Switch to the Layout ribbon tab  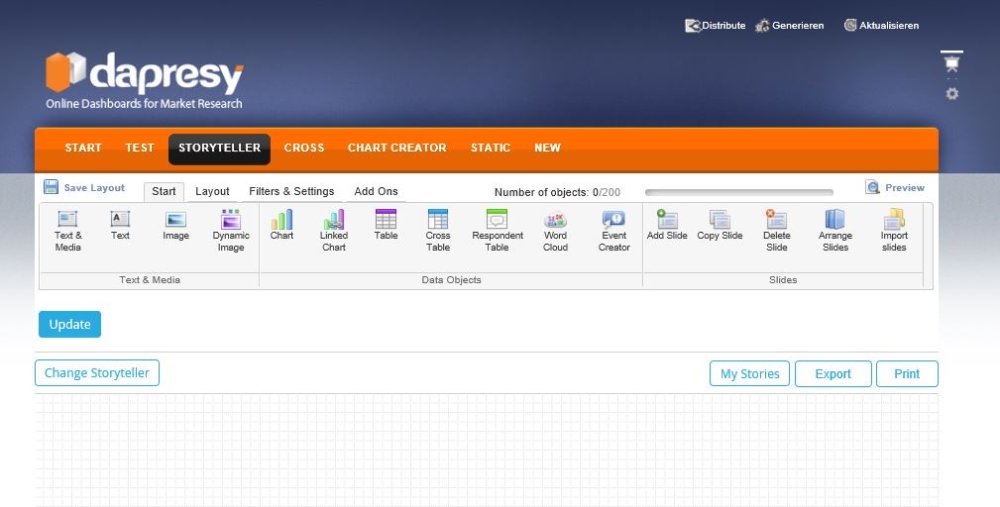tap(212, 191)
